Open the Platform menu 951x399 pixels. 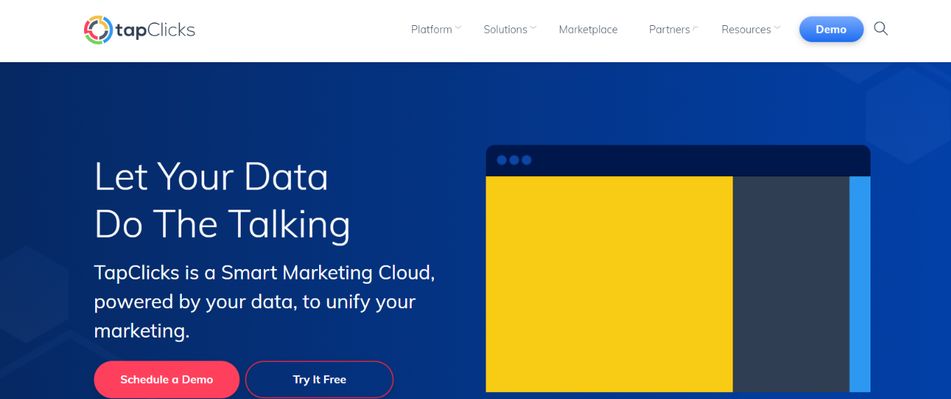coord(431,29)
